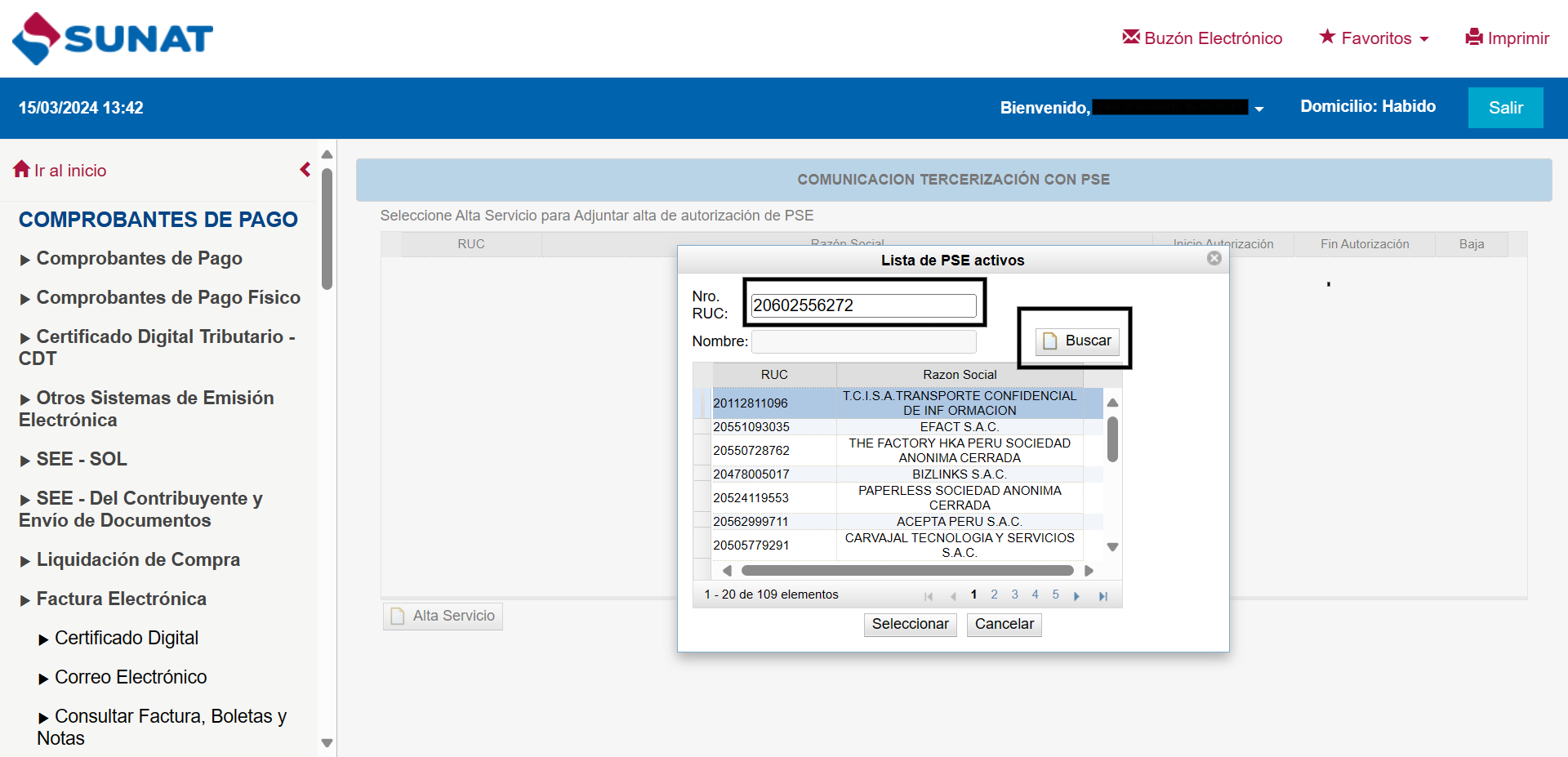
Task: Select RUC 20551093035 EFACT S.A.C. row
Action: pos(898,427)
